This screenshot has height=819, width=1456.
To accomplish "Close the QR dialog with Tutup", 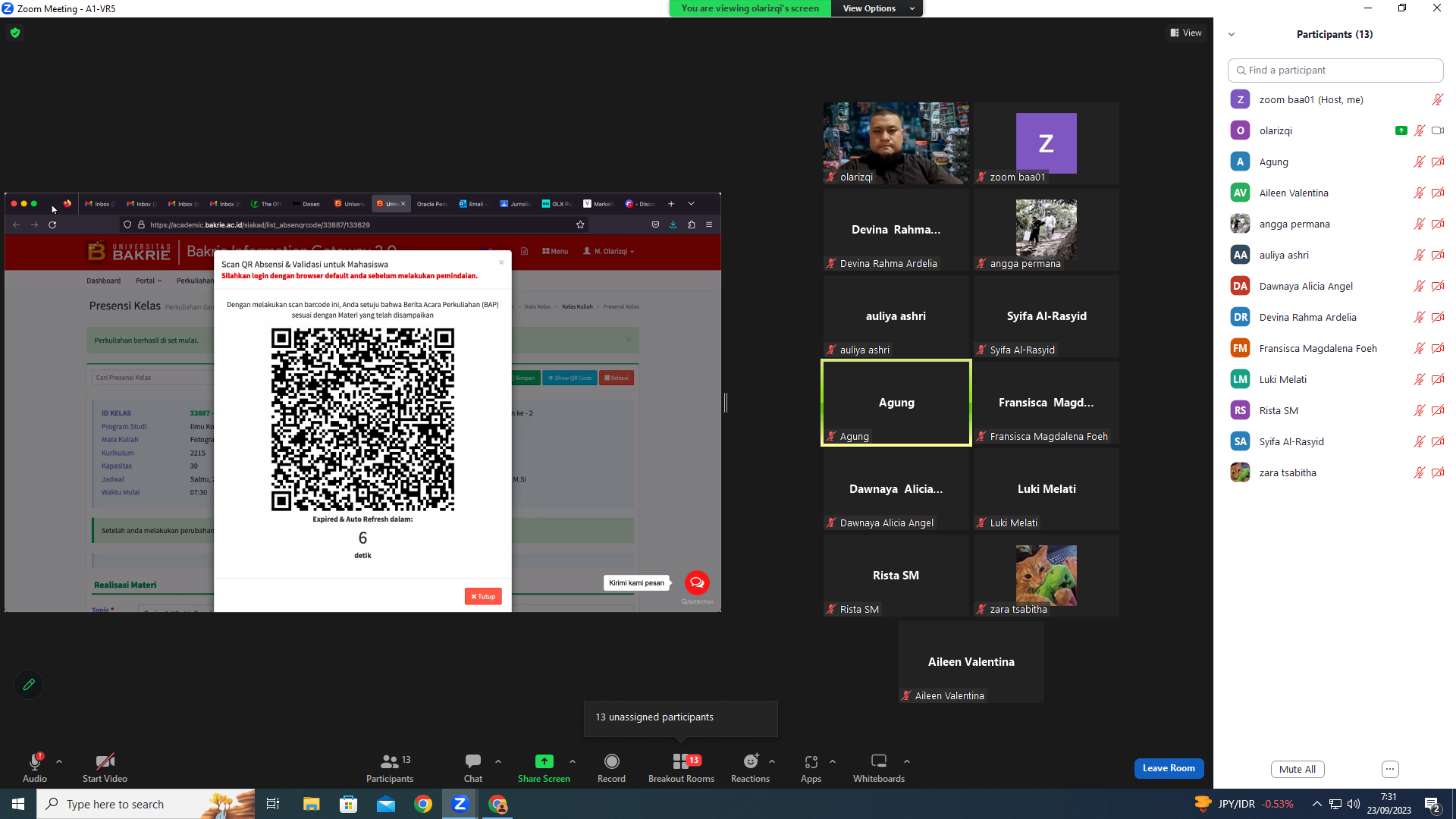I will click(x=483, y=597).
